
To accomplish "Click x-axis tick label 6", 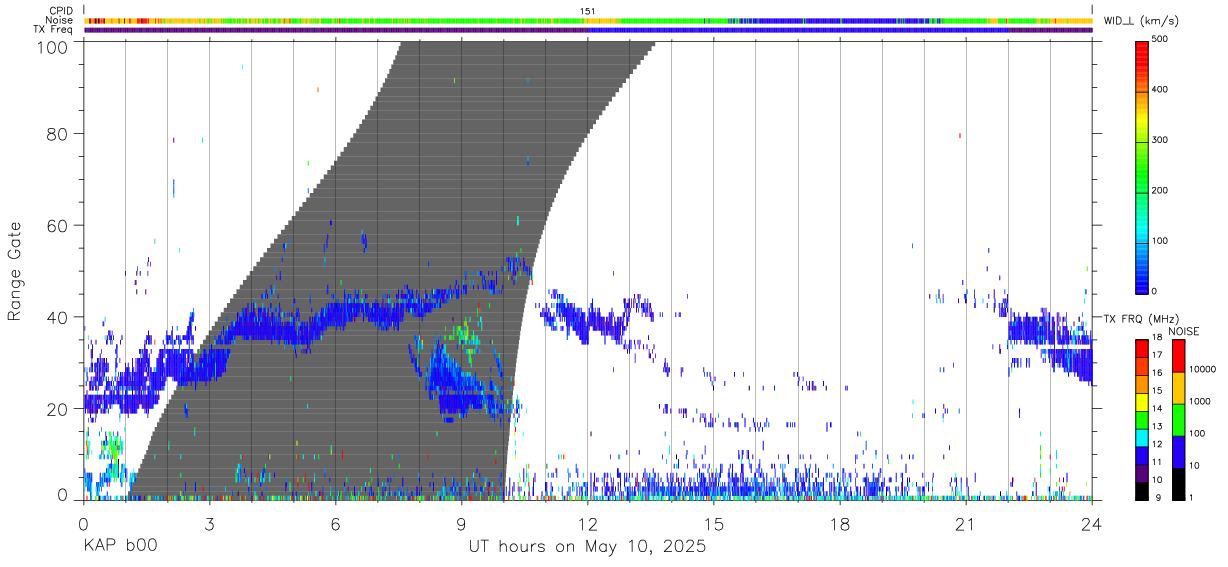I will 335,523.
